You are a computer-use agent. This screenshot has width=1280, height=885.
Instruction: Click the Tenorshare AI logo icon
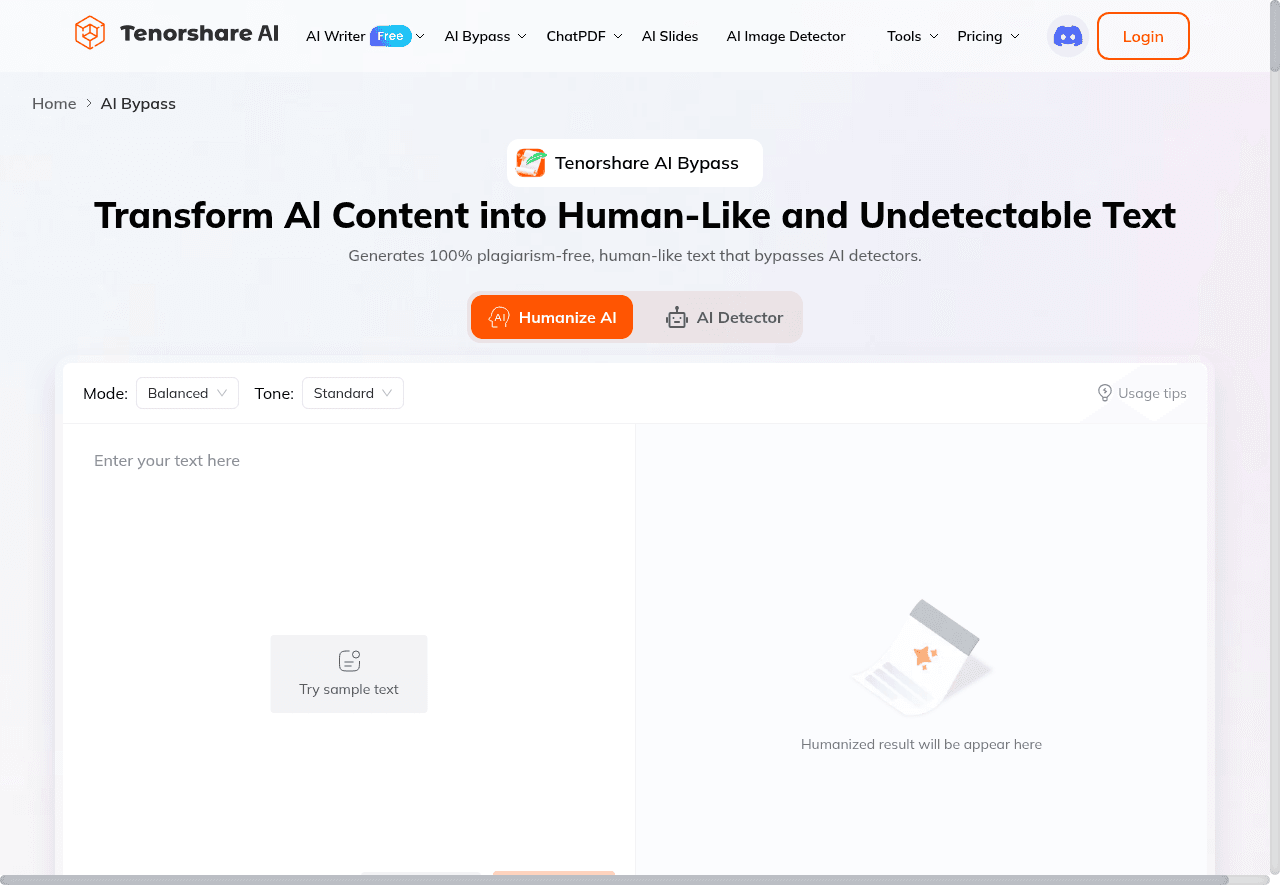tap(90, 34)
